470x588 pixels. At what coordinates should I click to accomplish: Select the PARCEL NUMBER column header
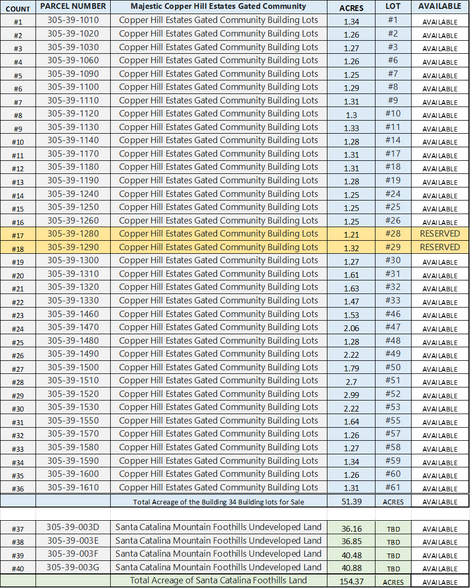pos(73,7)
